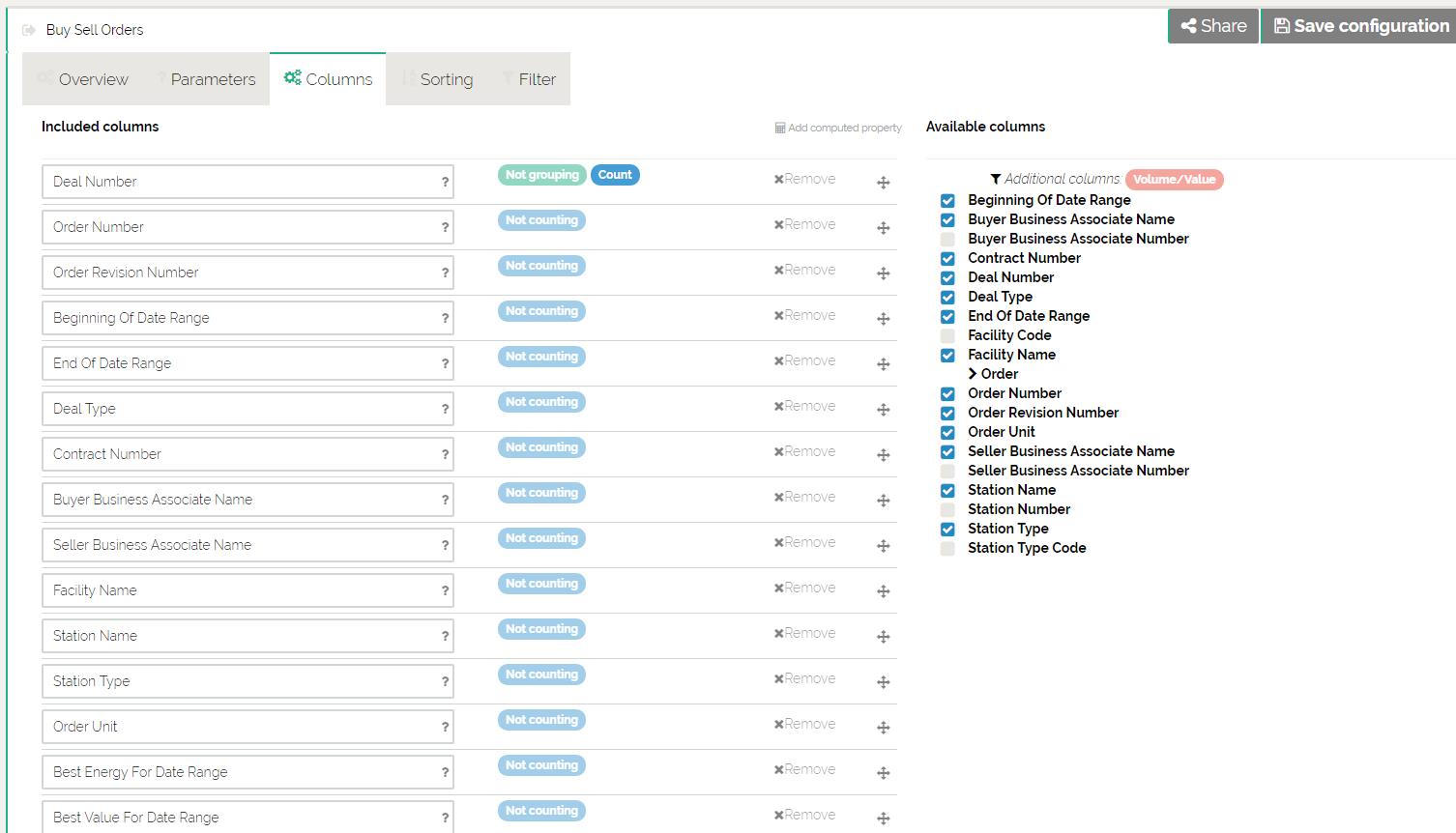Screen dimensions: 1456x833
Task: Remove the End Of Date Range column
Action: point(804,361)
